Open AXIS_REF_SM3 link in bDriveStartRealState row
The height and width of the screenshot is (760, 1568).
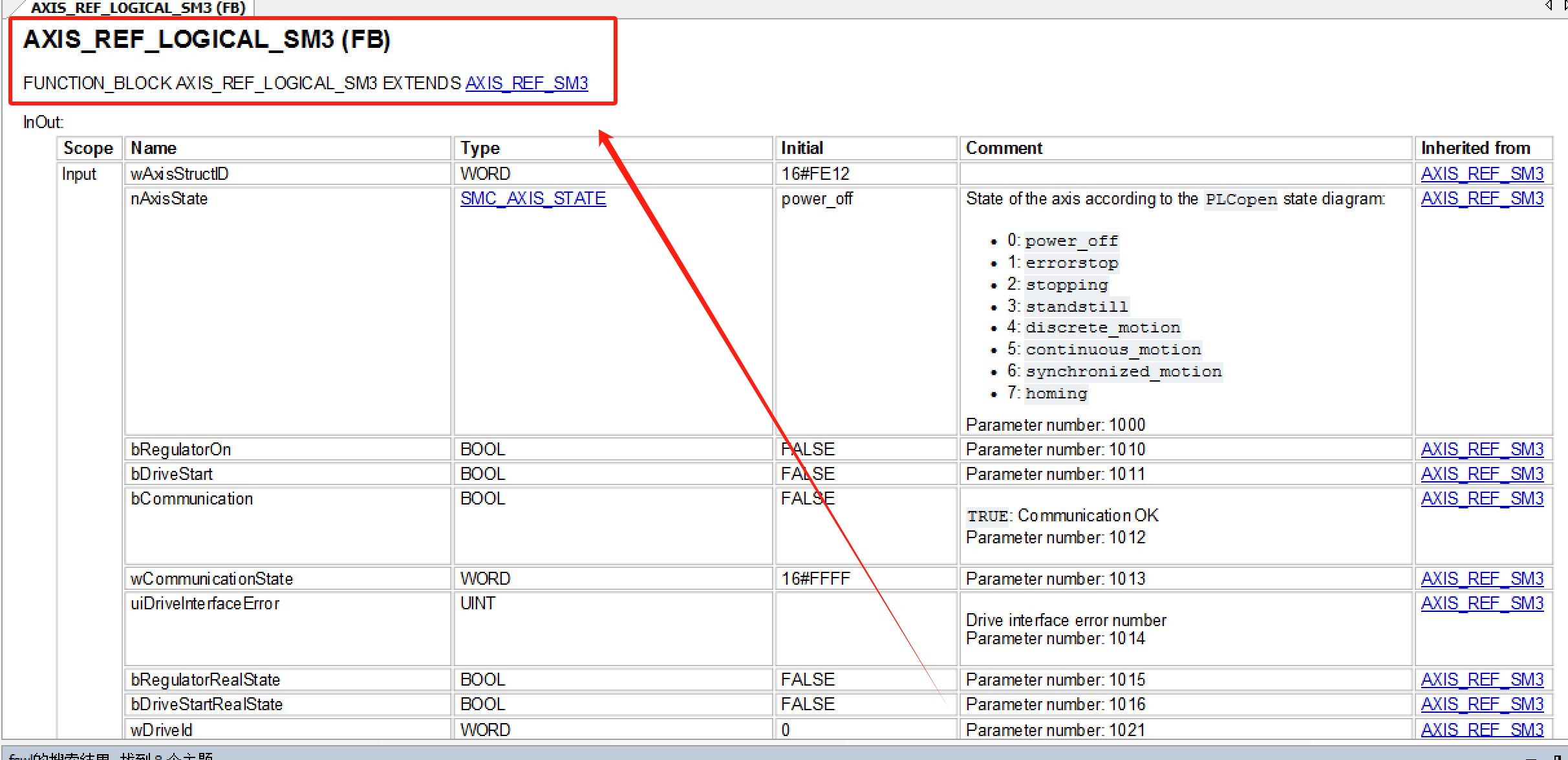point(1482,704)
